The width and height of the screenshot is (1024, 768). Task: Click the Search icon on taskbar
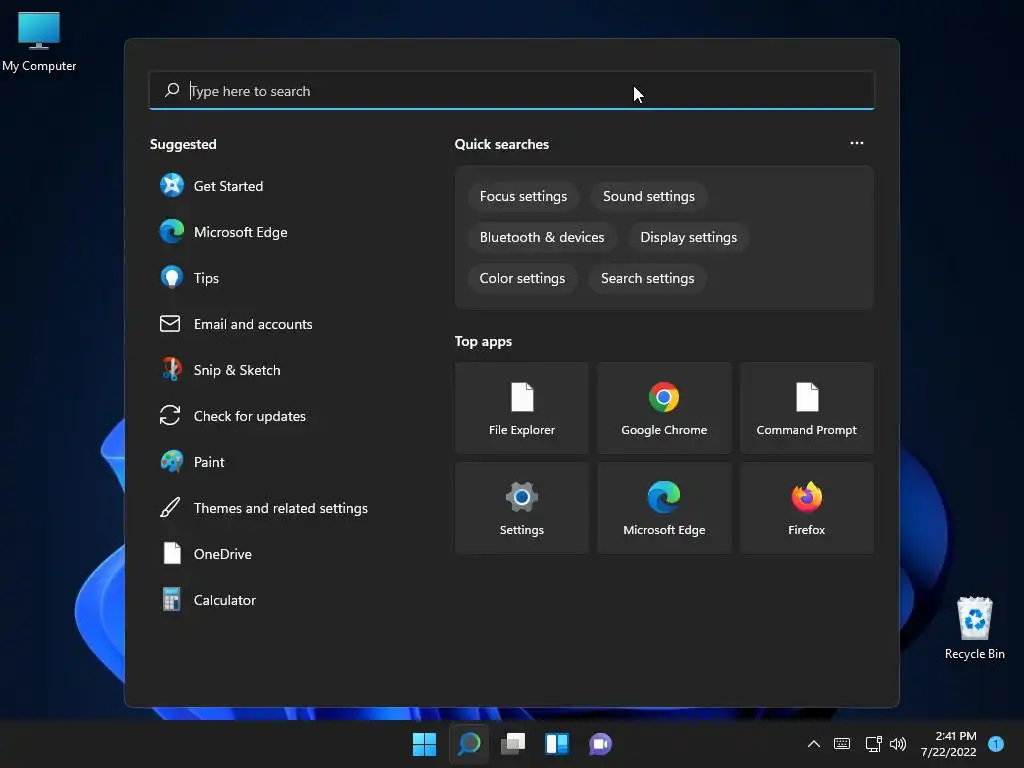pos(469,744)
